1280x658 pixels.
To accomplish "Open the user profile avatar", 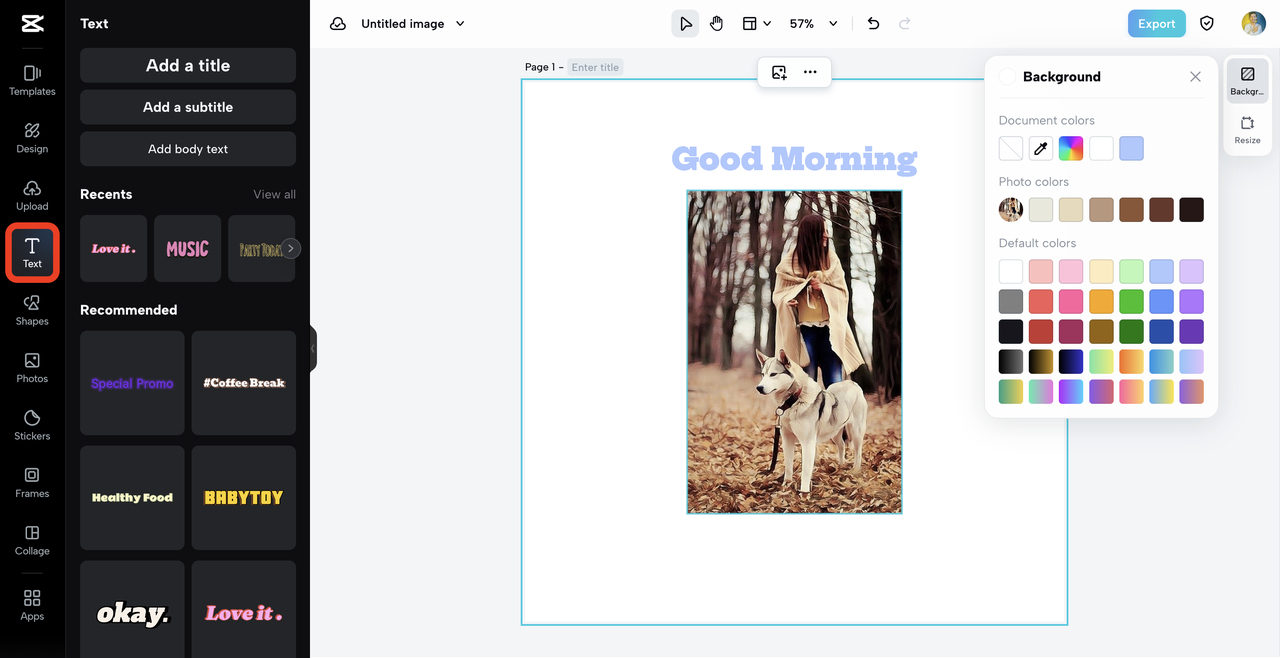I will tap(1254, 24).
